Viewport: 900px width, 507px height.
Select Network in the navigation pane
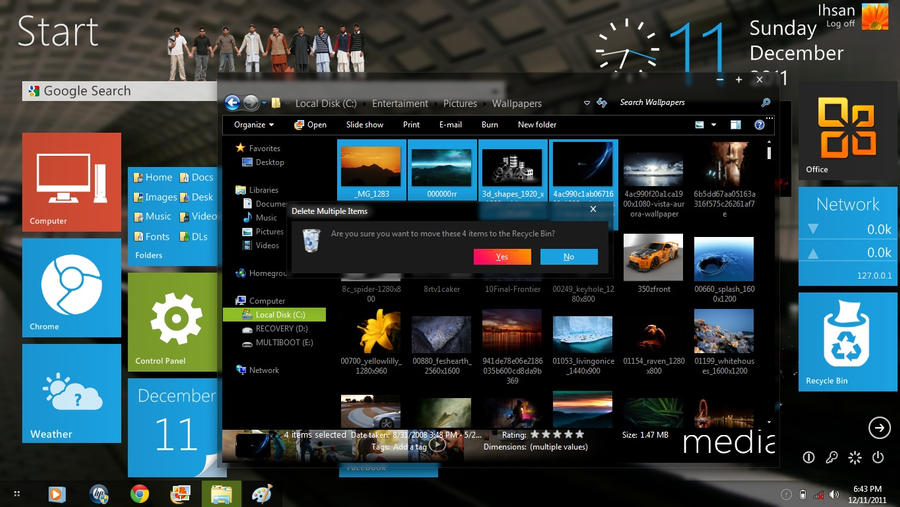click(x=258, y=370)
